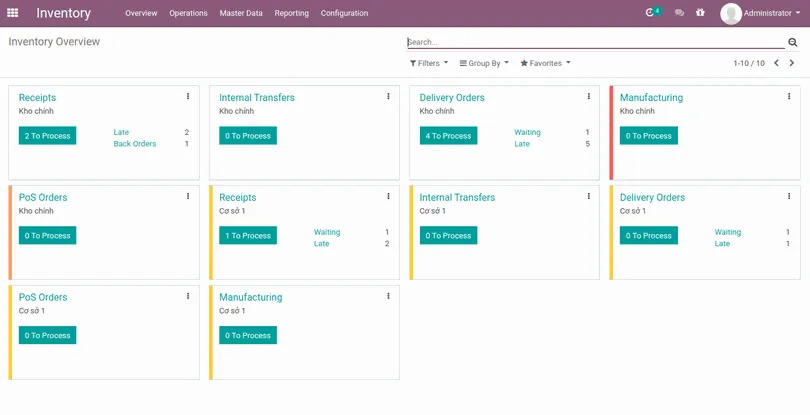Open kebab menu on PoS Orders Cơ sở 1 card

click(x=188, y=296)
